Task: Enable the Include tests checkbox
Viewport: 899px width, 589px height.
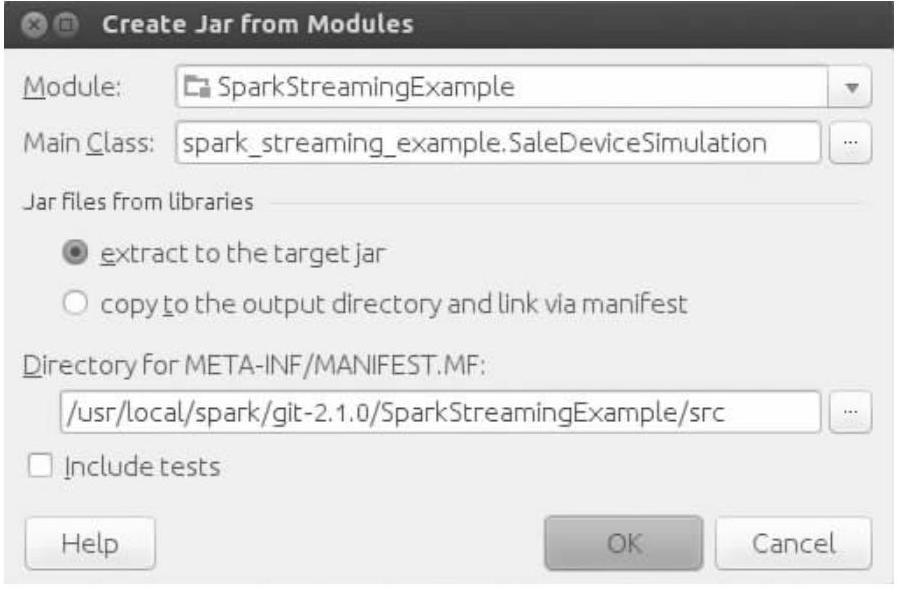Action: (x=39, y=466)
